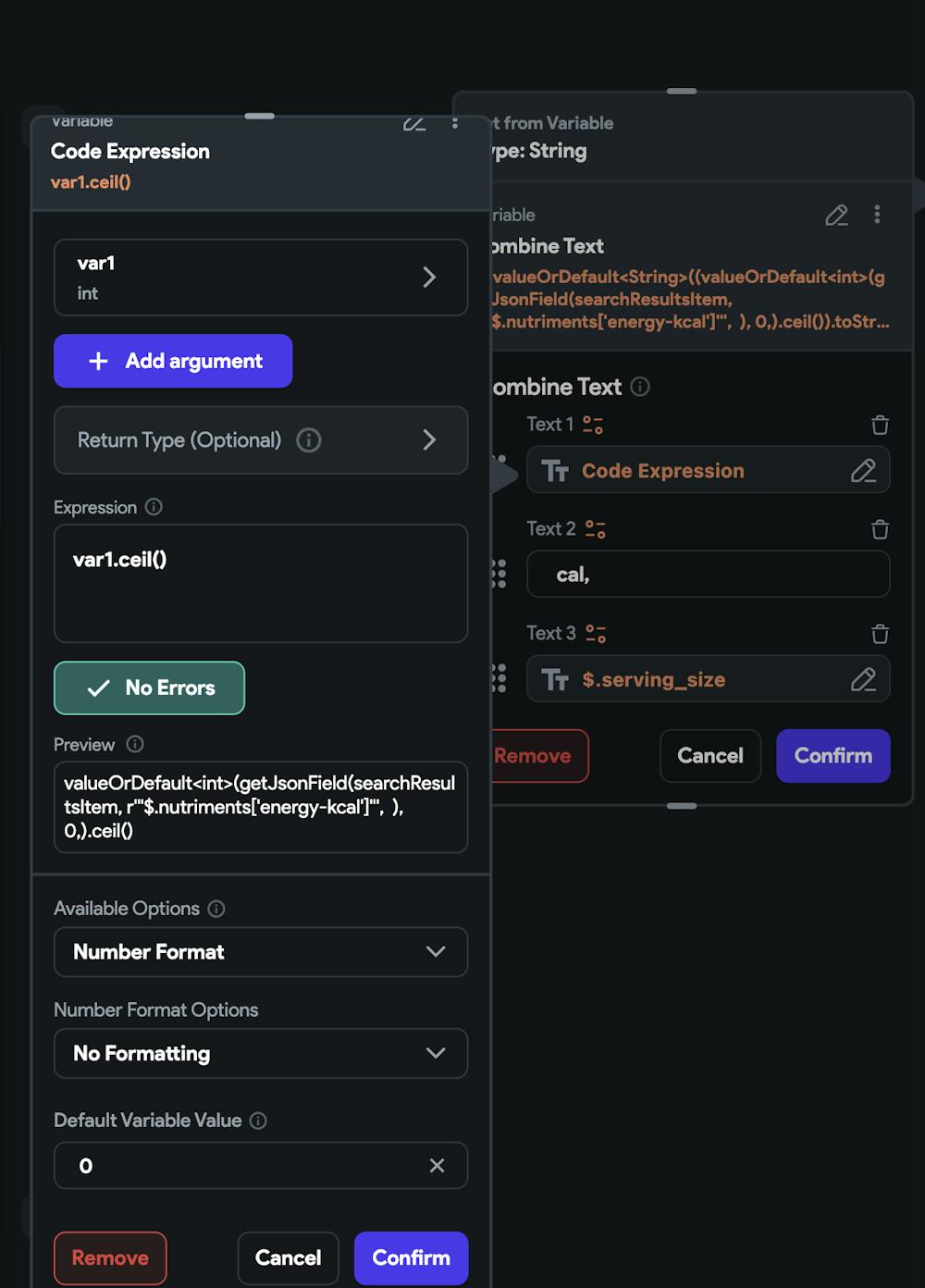This screenshot has height=1288, width=925.
Task: Click the kebab menu in Combine Text header
Action: 877,215
